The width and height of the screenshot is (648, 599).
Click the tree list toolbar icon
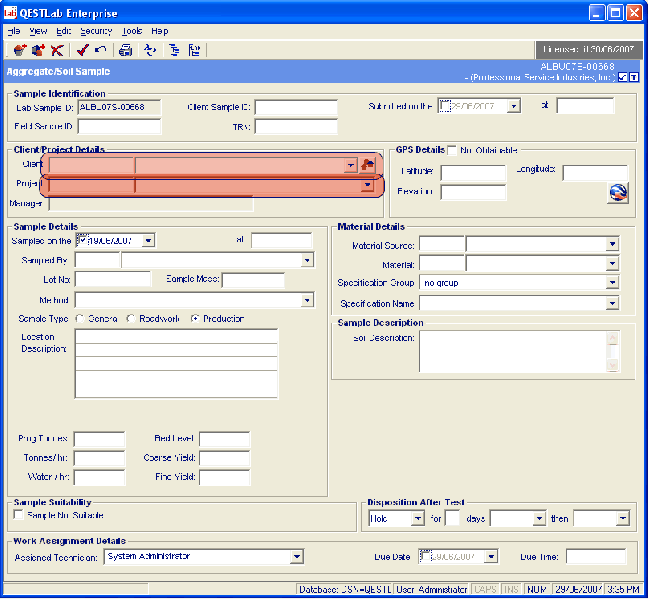(174, 50)
